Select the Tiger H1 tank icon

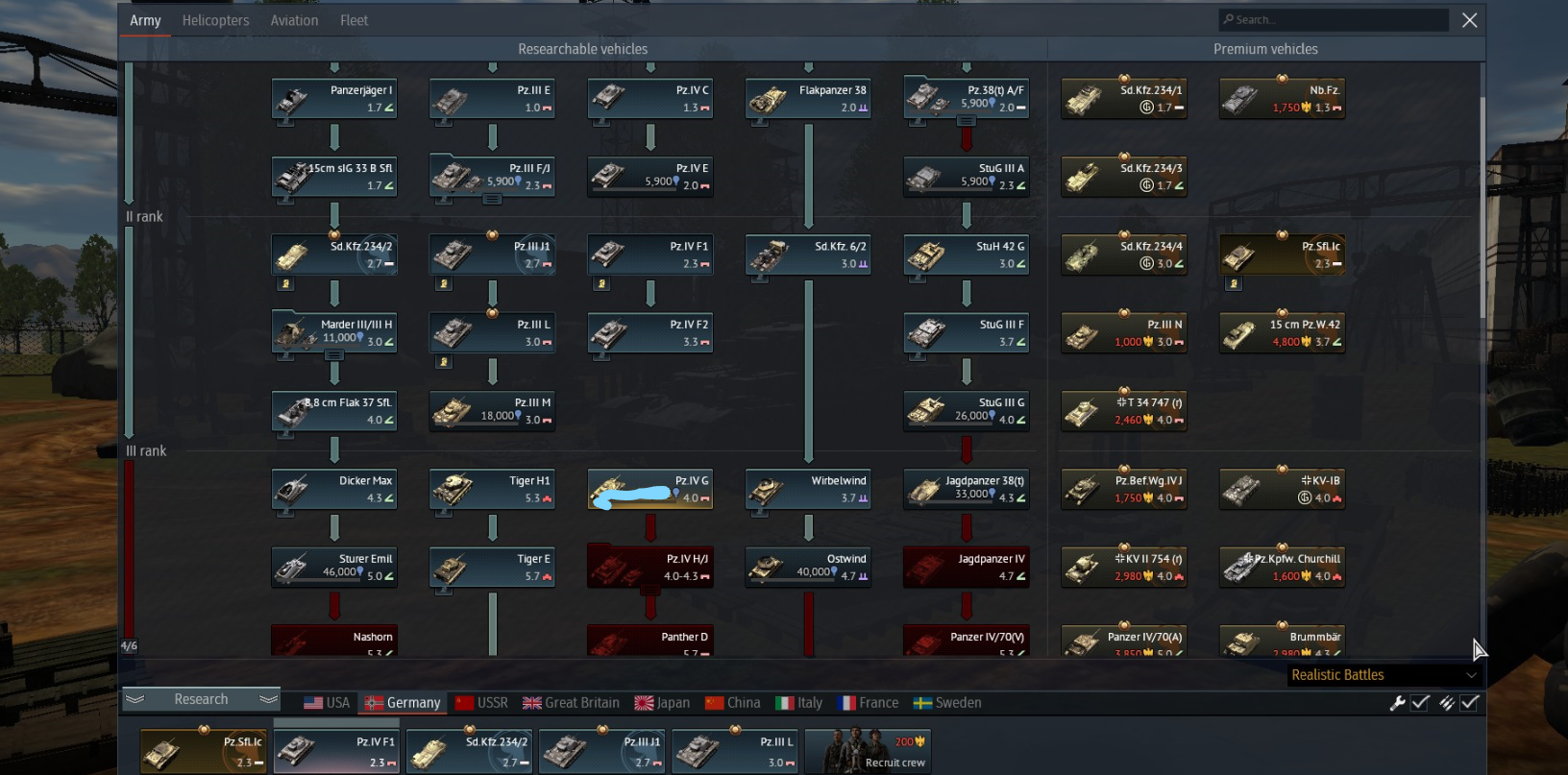492,489
